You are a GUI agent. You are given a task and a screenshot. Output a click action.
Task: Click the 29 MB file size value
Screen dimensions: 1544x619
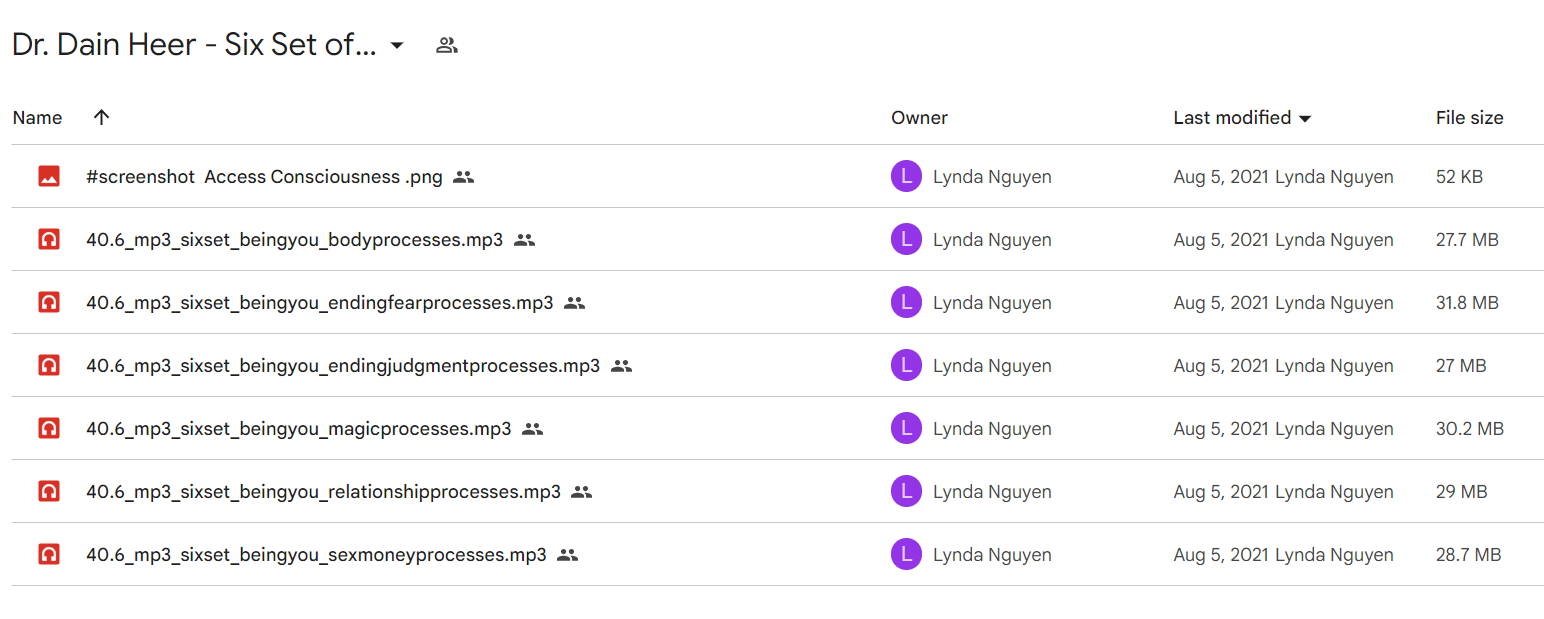[1461, 492]
